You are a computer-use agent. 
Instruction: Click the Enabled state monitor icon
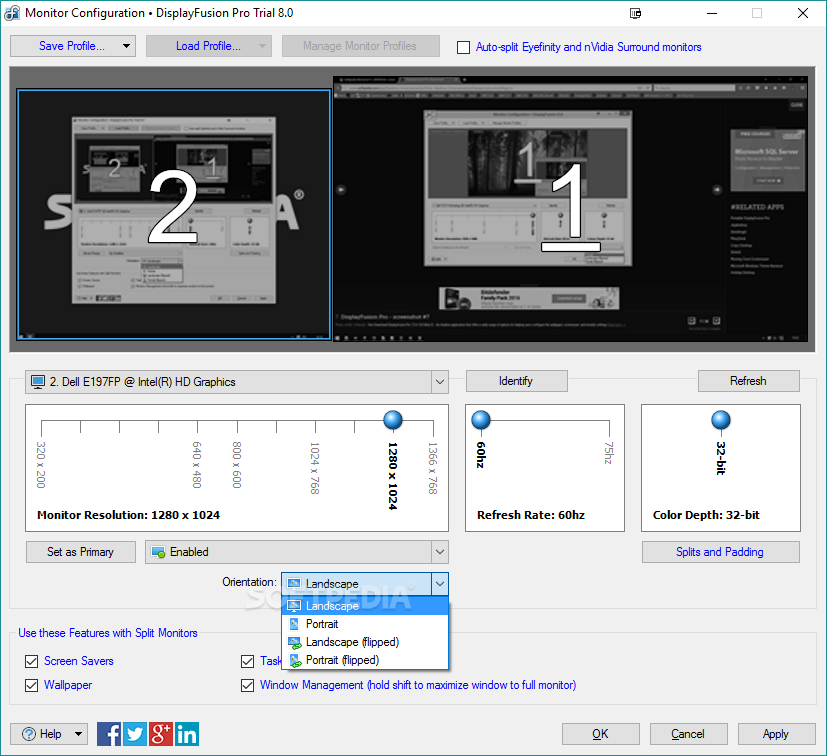158,552
